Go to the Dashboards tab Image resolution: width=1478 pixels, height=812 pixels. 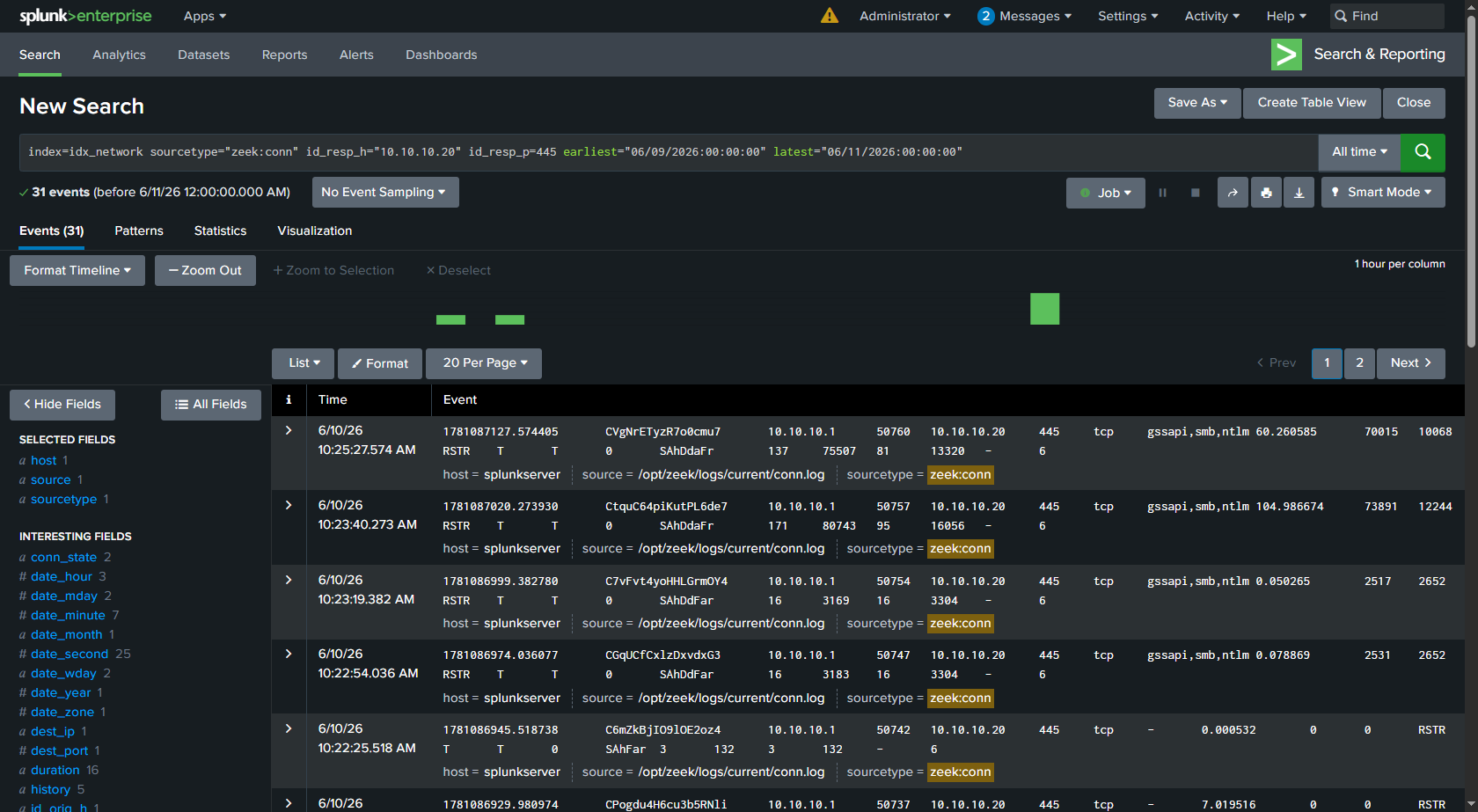pyautogui.click(x=441, y=55)
